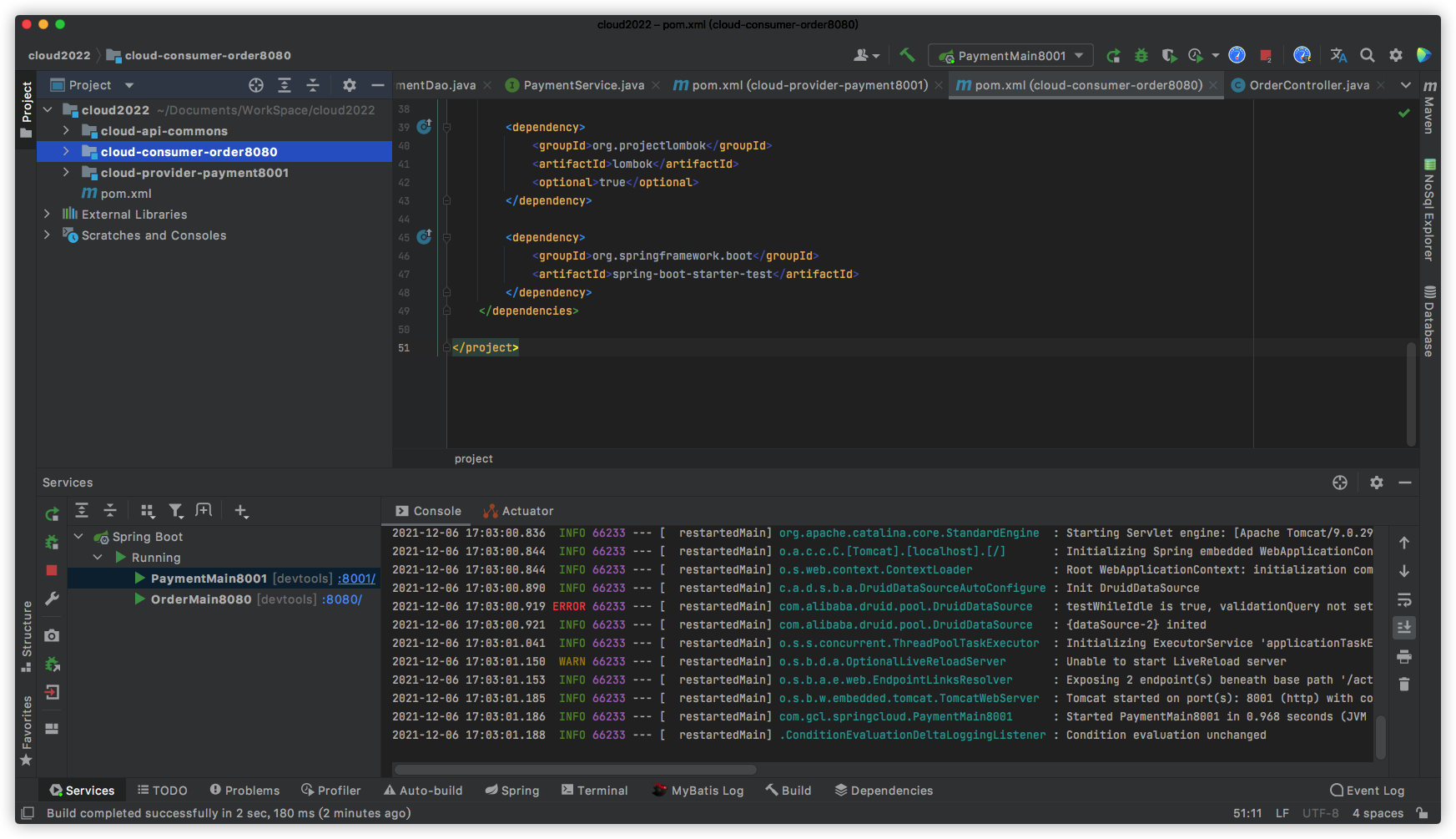
Task: Open Services panel settings gear
Action: click(x=1377, y=483)
